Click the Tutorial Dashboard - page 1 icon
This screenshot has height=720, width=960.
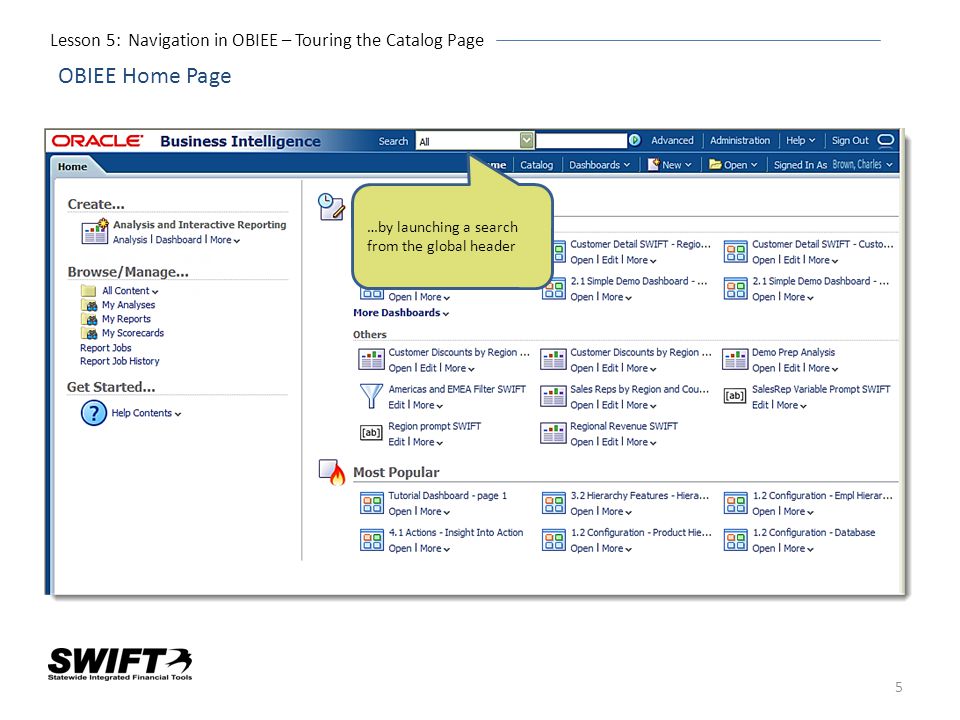click(x=372, y=503)
